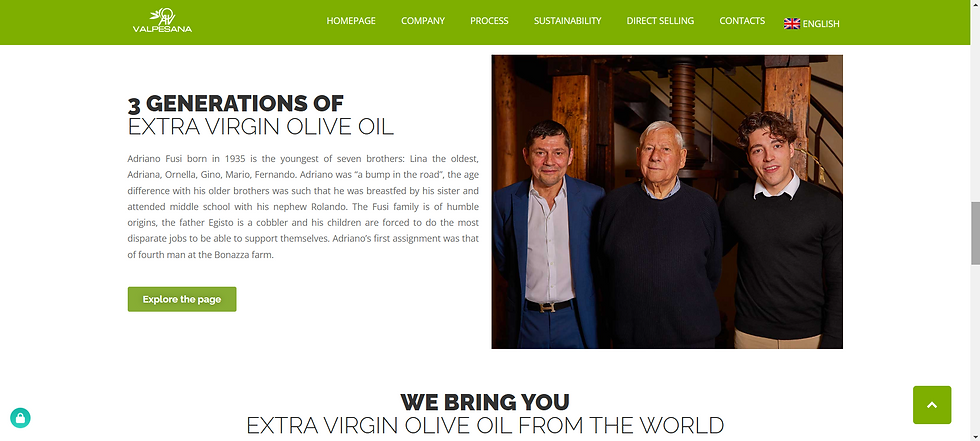Click the 3 Generations Of heading
Viewport: 980px width, 441px height.
pyautogui.click(x=236, y=104)
